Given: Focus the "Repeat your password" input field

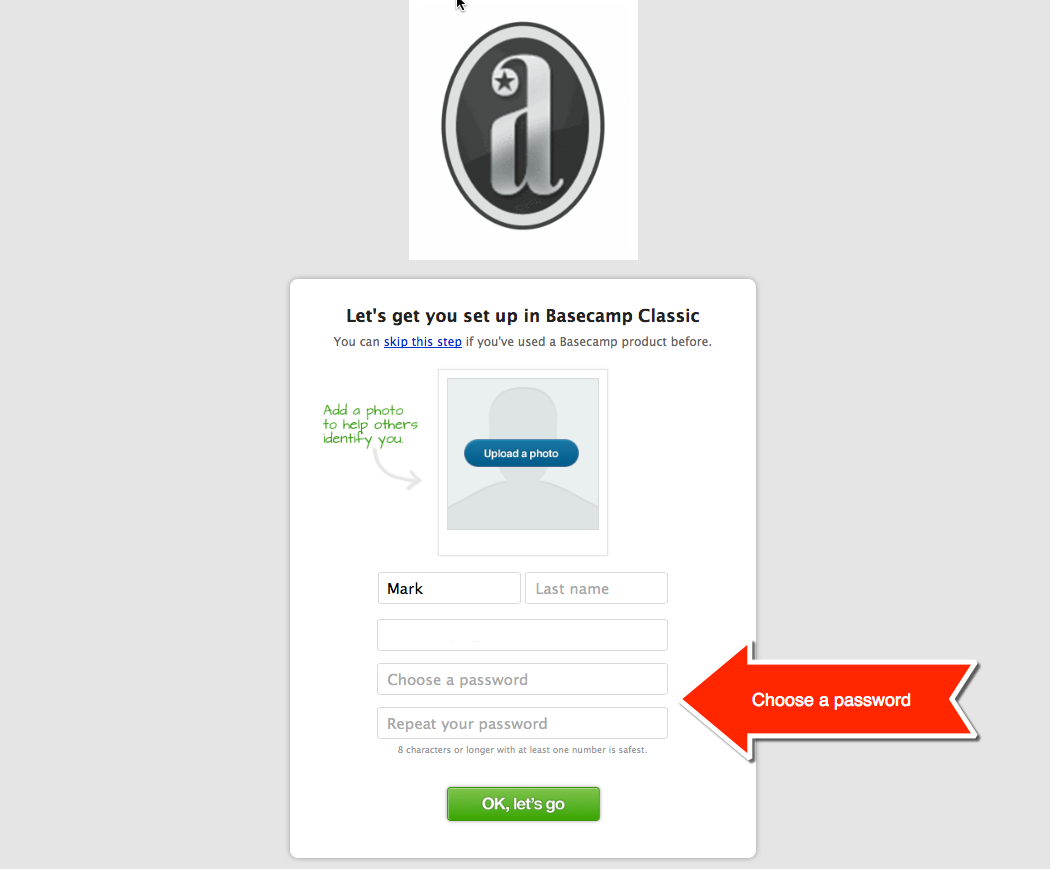Looking at the screenshot, I should click(522, 723).
